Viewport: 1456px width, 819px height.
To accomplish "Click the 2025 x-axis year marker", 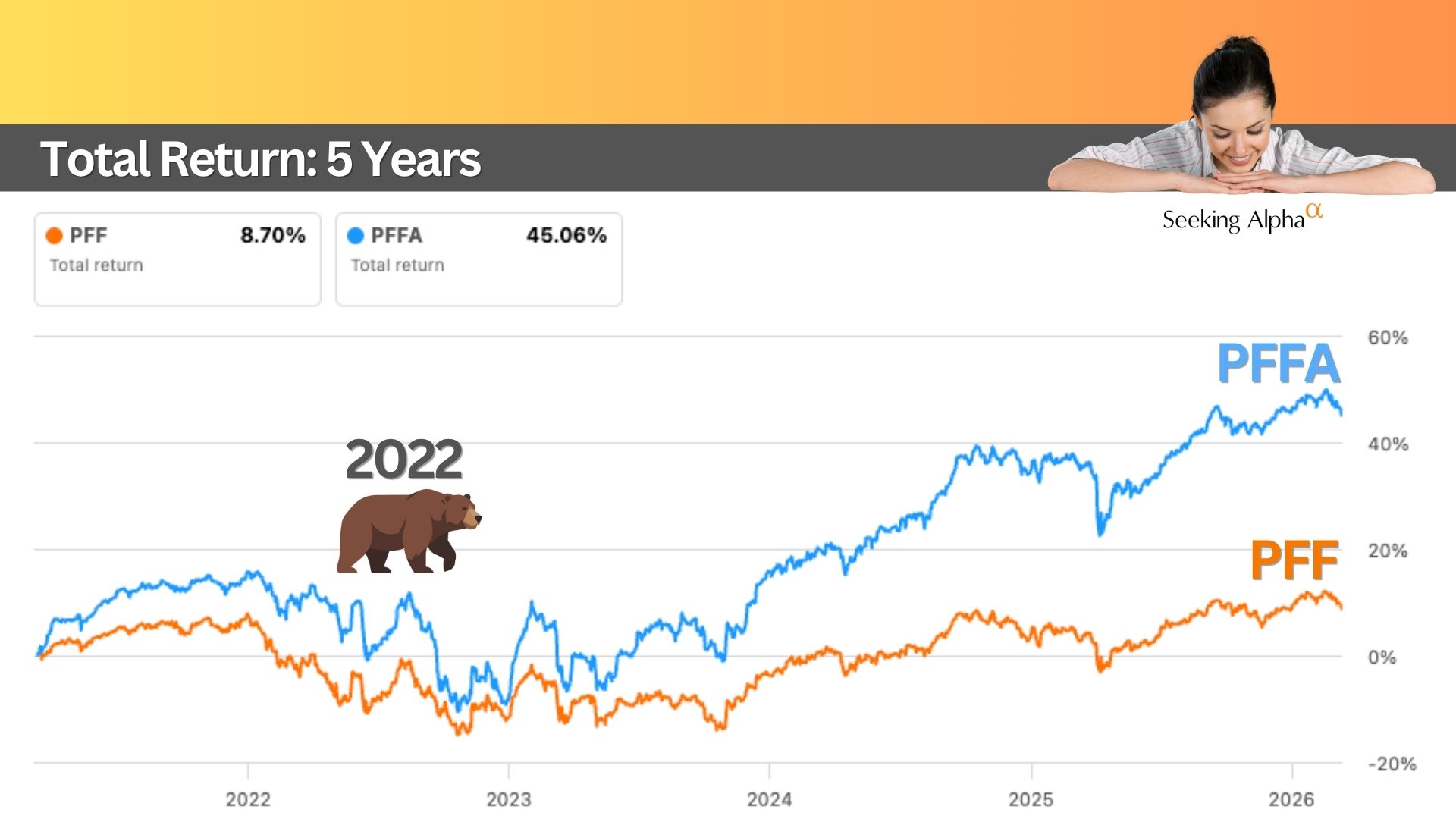I will (1031, 799).
